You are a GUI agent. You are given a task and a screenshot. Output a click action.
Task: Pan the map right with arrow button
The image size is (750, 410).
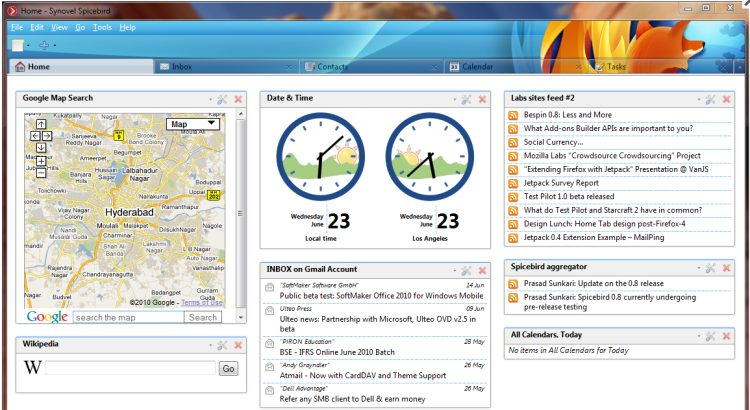47,136
